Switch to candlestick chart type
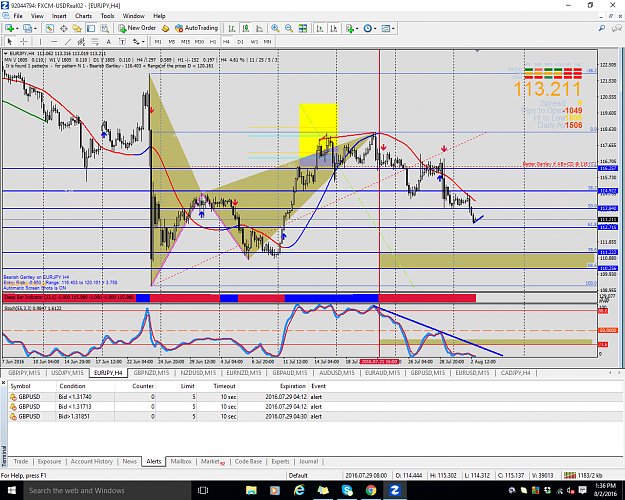 coord(246,28)
